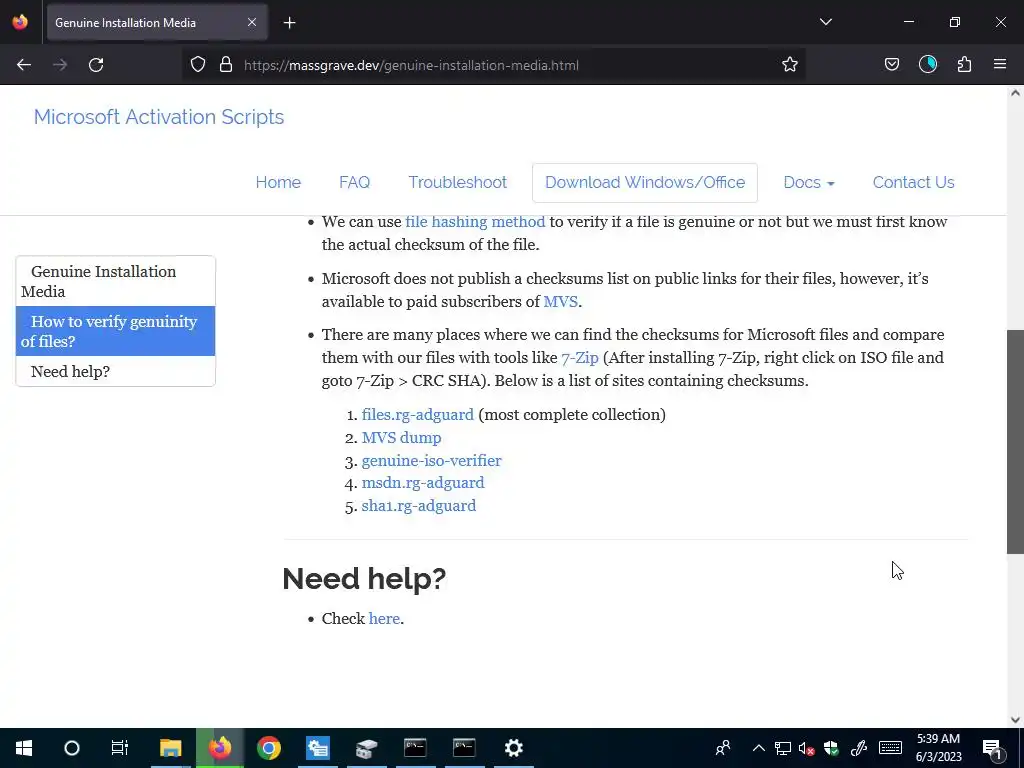Image resolution: width=1024 pixels, height=768 pixels.
Task: Reload the page with the refresh icon
Action: (96, 65)
